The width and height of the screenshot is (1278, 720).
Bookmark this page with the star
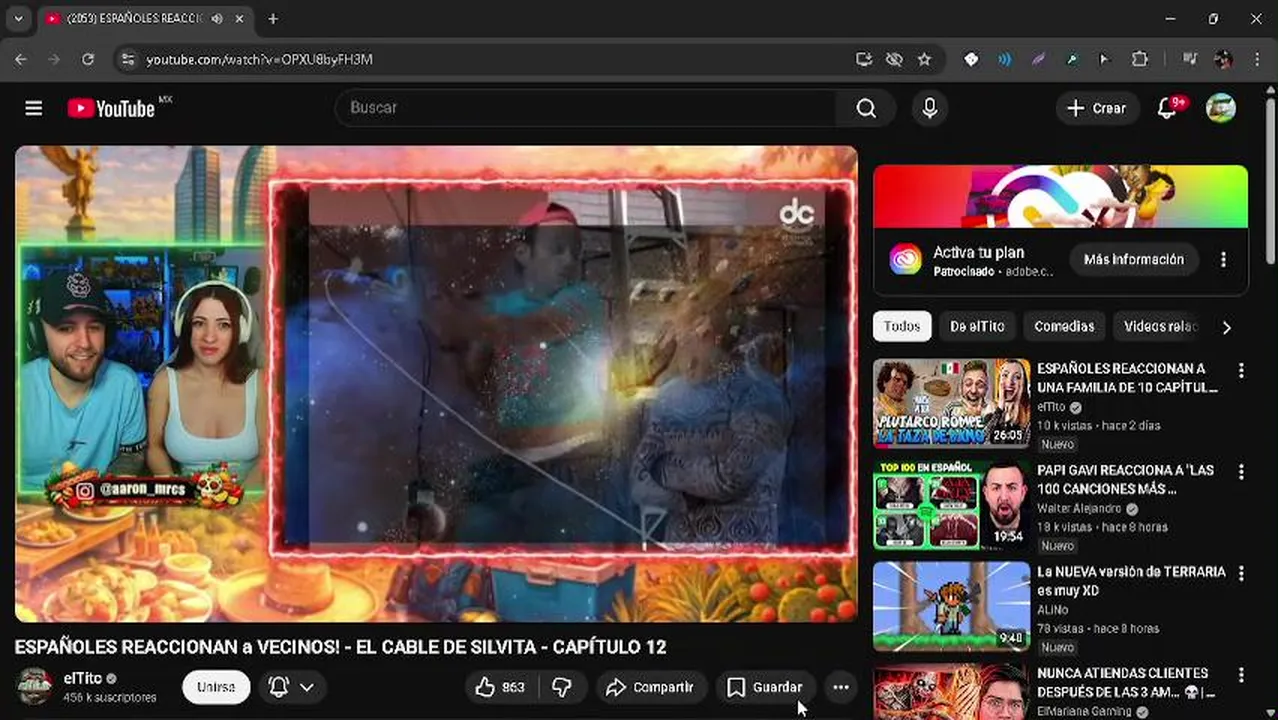924,59
